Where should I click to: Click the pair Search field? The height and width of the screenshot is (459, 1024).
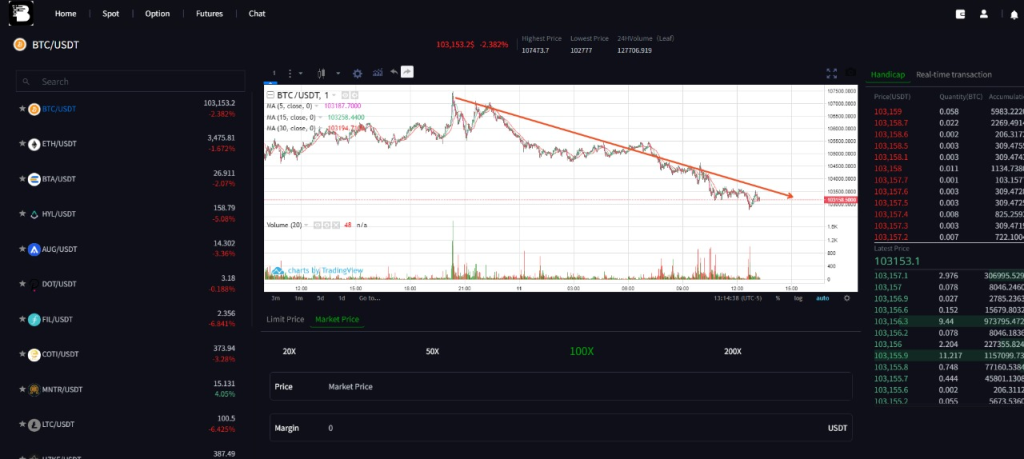tap(130, 81)
